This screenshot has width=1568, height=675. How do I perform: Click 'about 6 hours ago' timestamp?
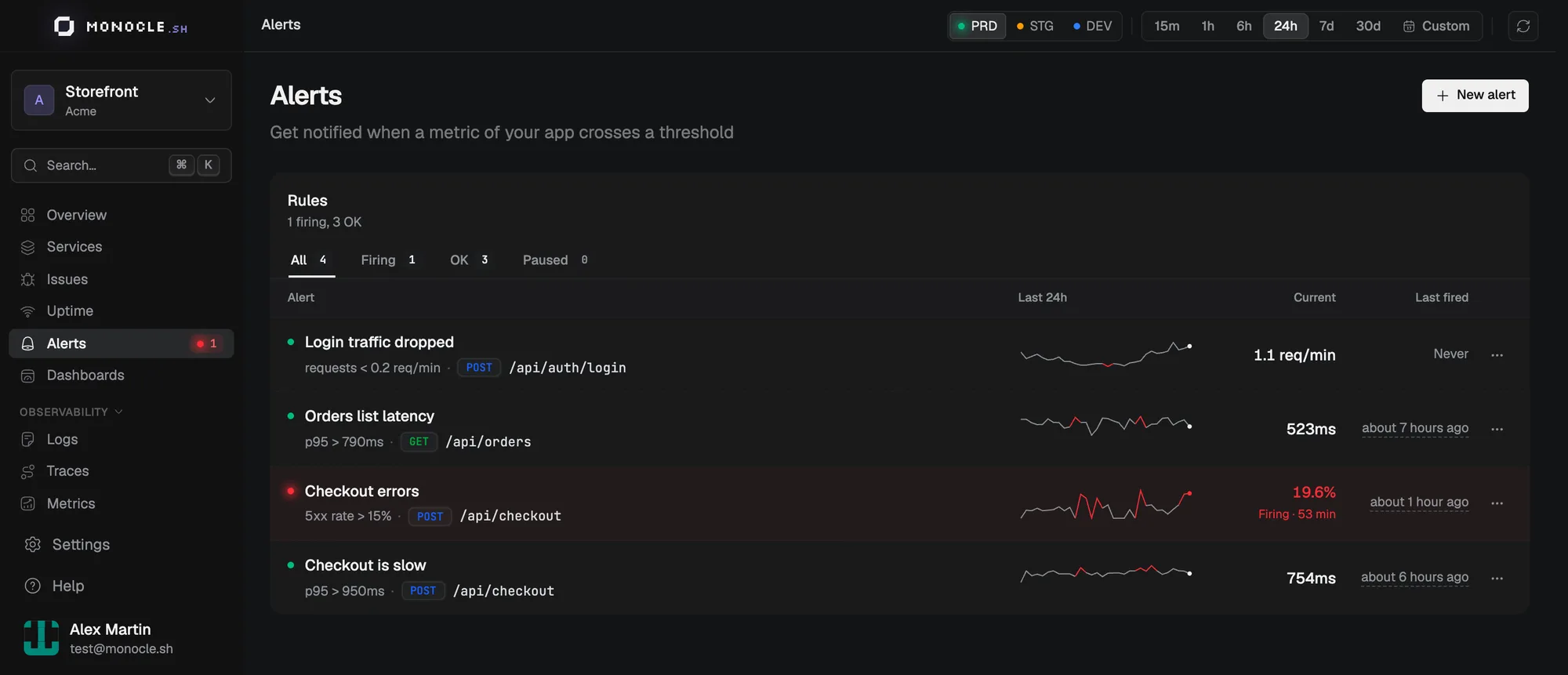(1415, 577)
